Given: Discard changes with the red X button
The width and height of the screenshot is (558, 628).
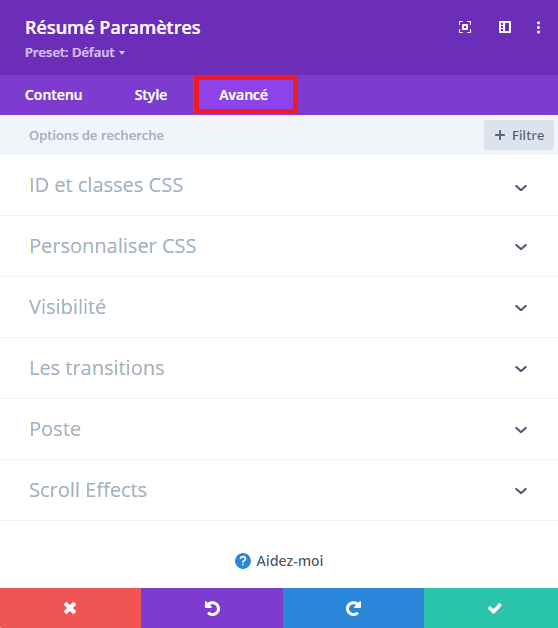Looking at the screenshot, I should click(71, 608).
